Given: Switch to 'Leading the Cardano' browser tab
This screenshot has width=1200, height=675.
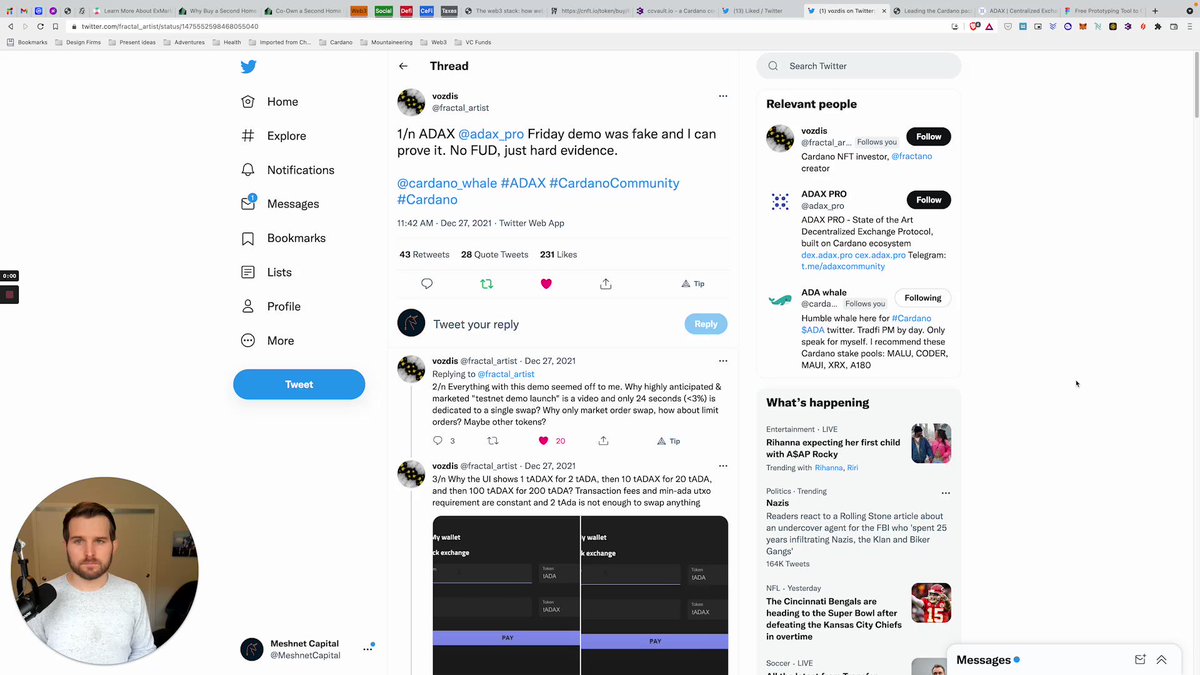Looking at the screenshot, I should (932, 10).
